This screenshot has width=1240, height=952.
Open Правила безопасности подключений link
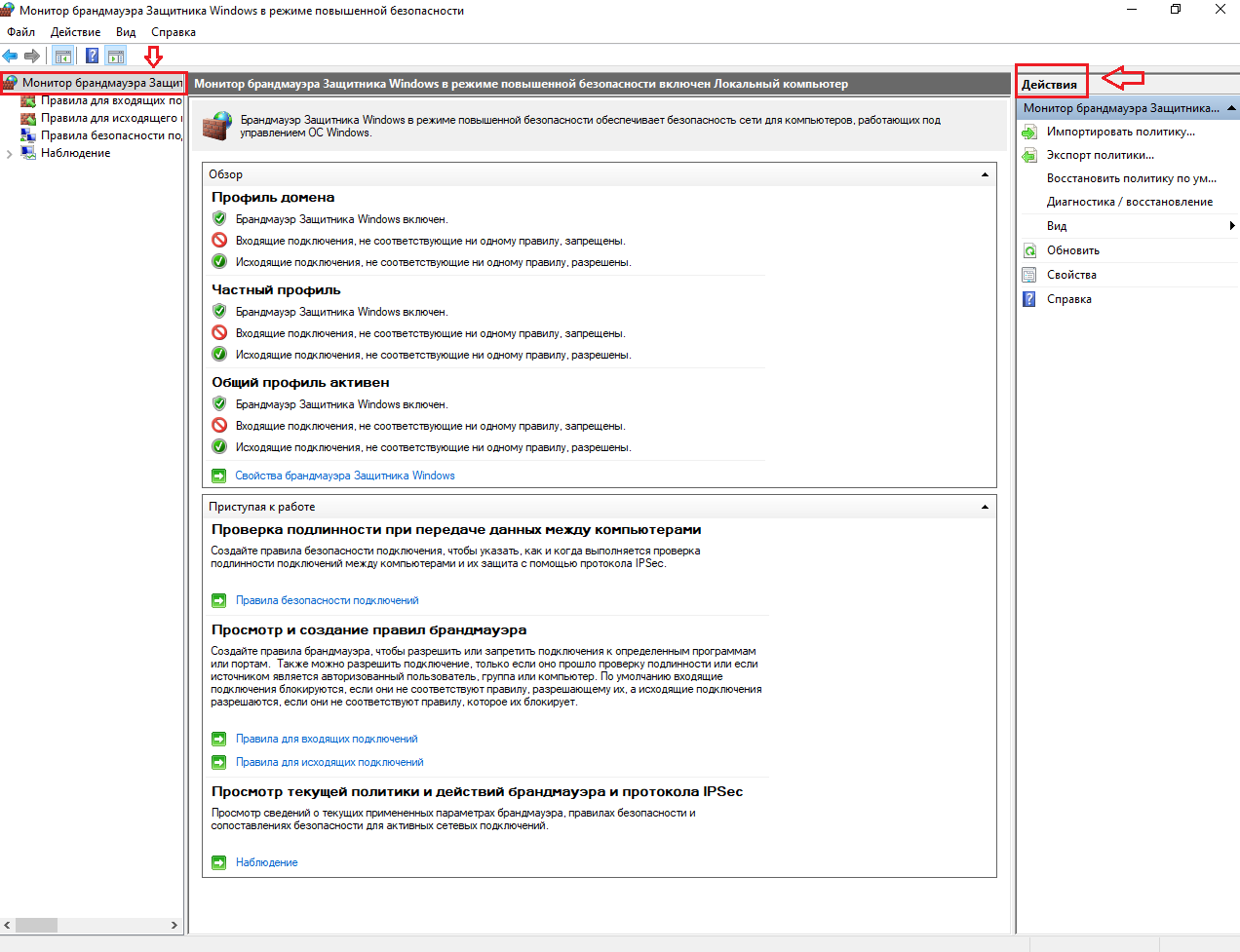tap(328, 600)
